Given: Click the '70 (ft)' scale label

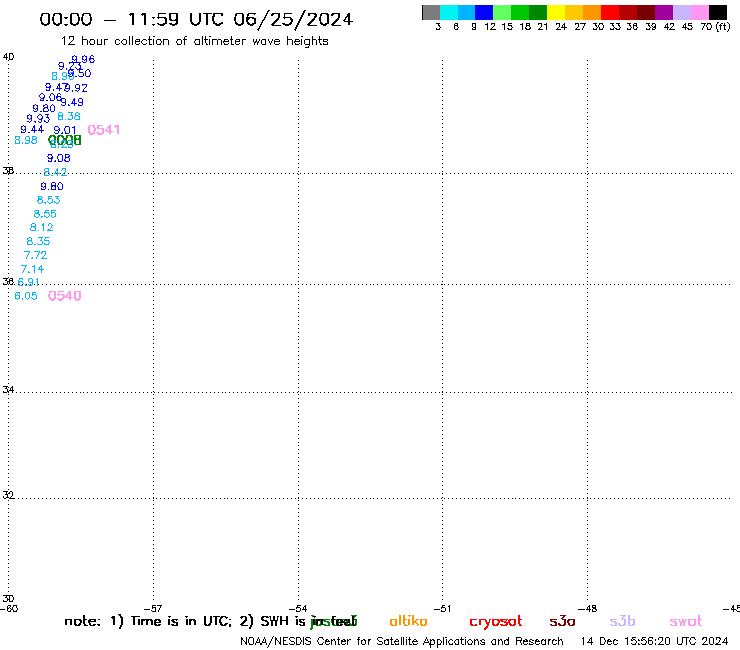Looking at the screenshot, I should point(715,26).
